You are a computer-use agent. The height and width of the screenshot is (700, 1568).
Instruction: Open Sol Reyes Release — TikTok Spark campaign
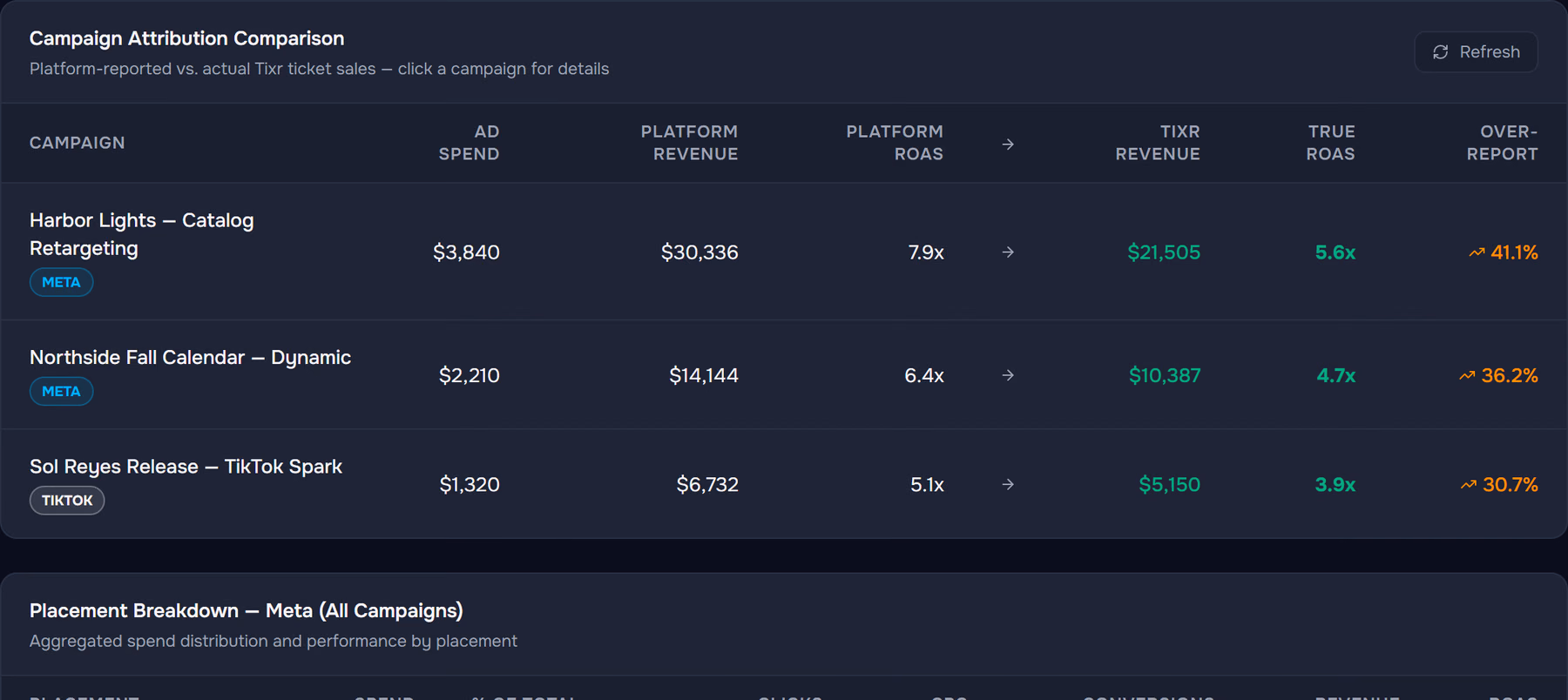point(784,483)
